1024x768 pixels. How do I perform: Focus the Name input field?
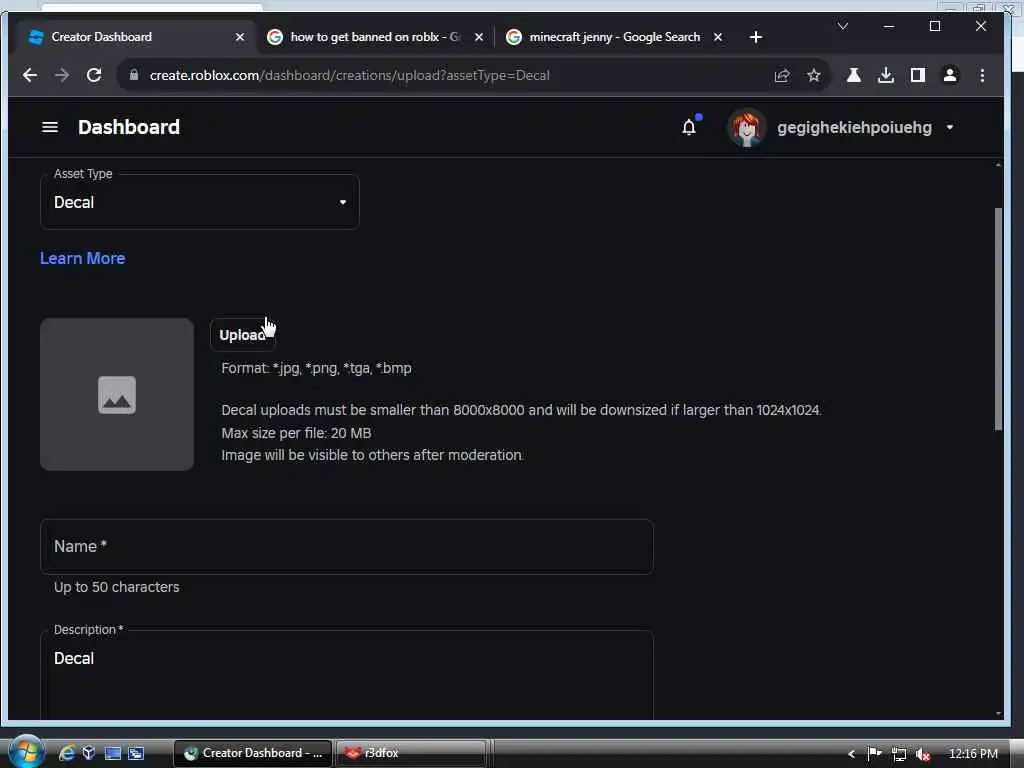tap(347, 547)
